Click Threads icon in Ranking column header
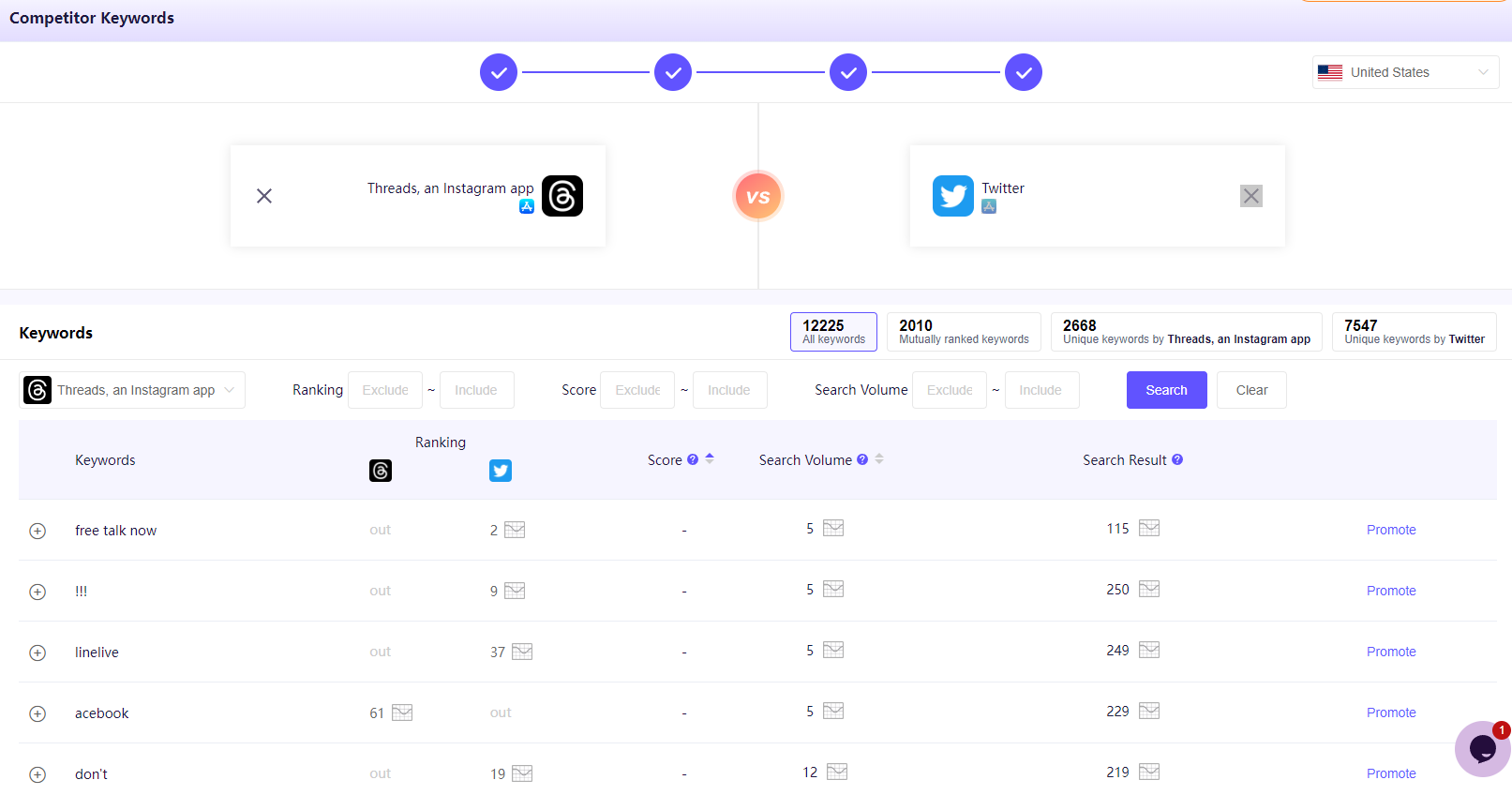 (381, 471)
